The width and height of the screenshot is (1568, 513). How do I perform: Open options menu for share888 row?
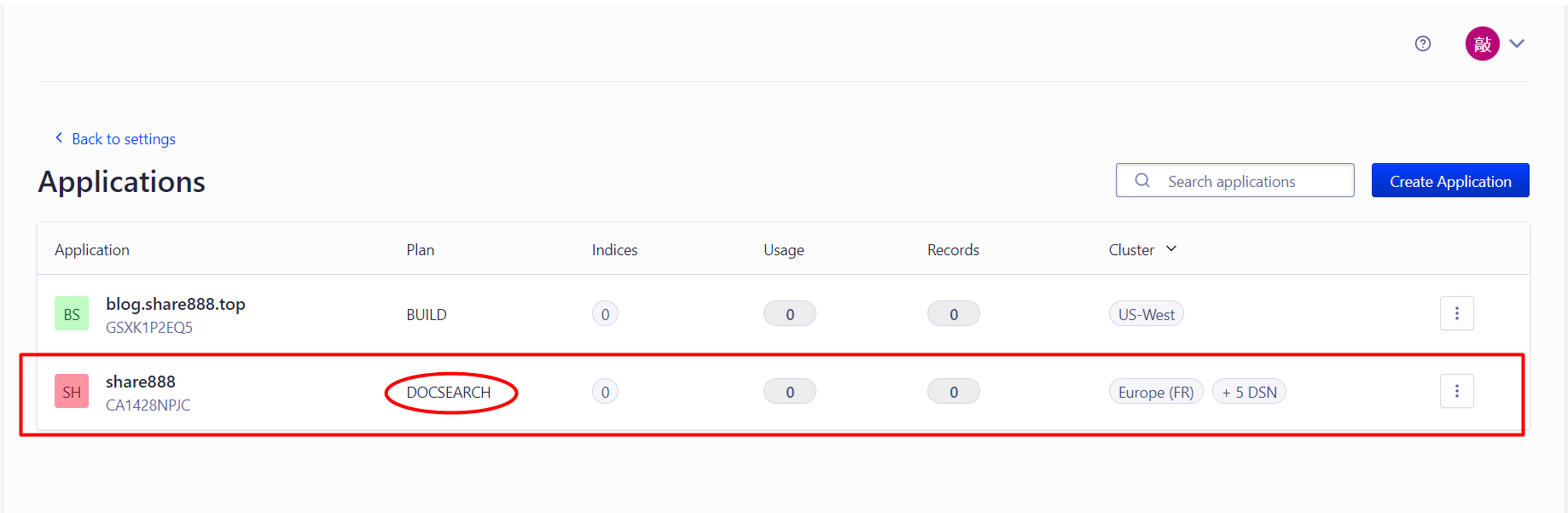(1456, 391)
